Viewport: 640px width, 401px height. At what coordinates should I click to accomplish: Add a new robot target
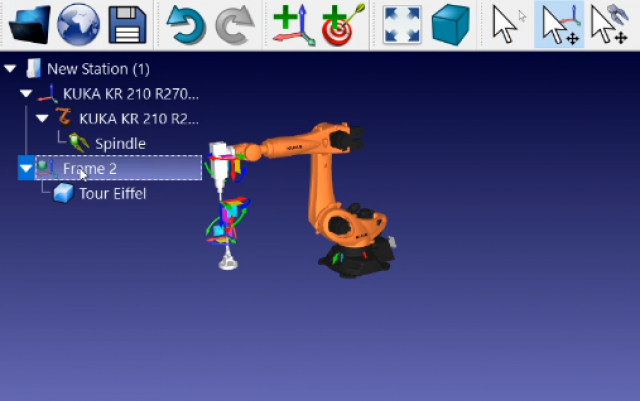coord(343,25)
